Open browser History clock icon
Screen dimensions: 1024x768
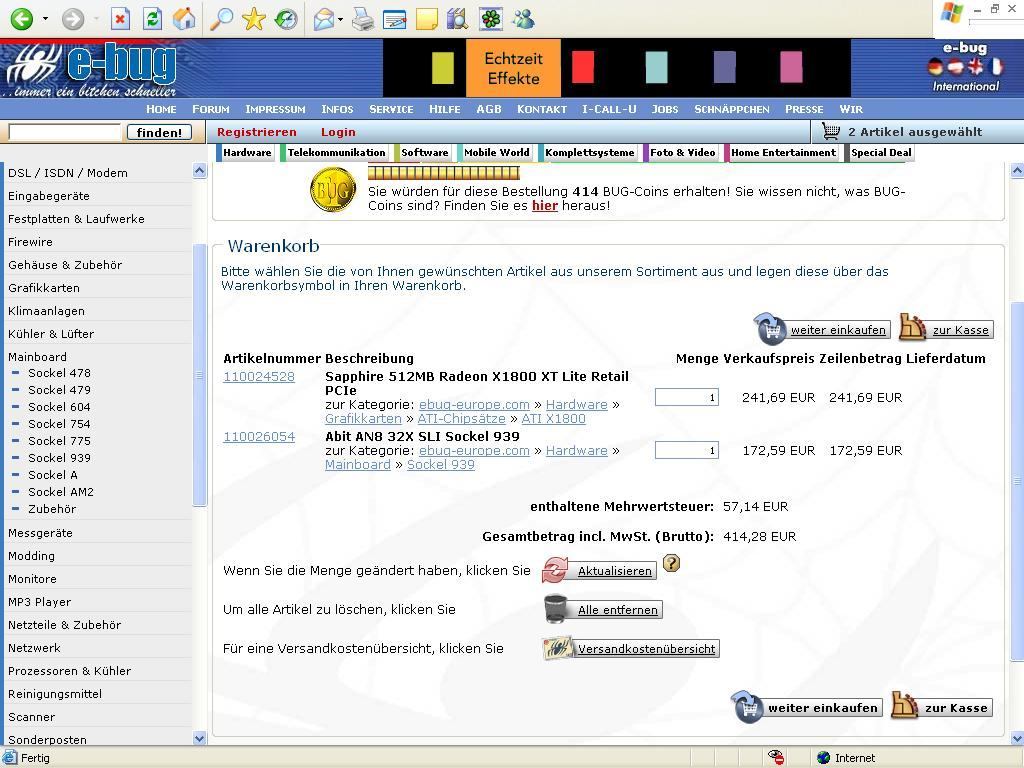pyautogui.click(x=285, y=18)
